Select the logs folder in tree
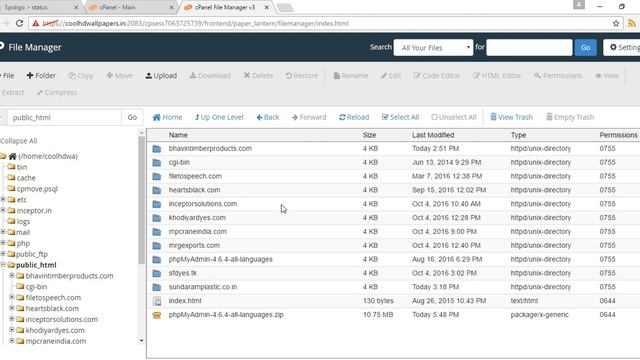Image resolution: width=640 pixels, height=360 pixels. (23, 221)
